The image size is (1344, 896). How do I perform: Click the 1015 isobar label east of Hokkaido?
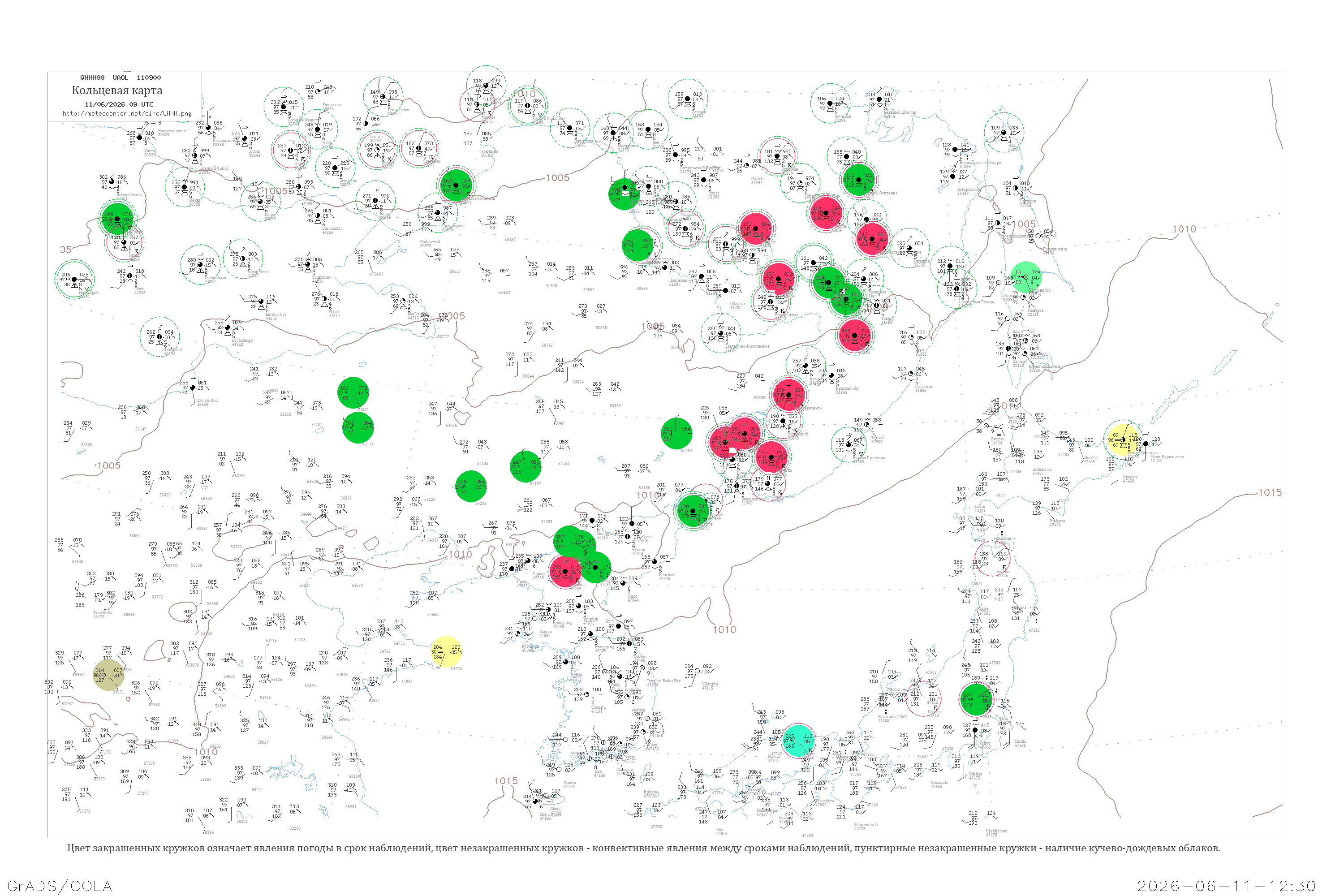coord(1270,492)
